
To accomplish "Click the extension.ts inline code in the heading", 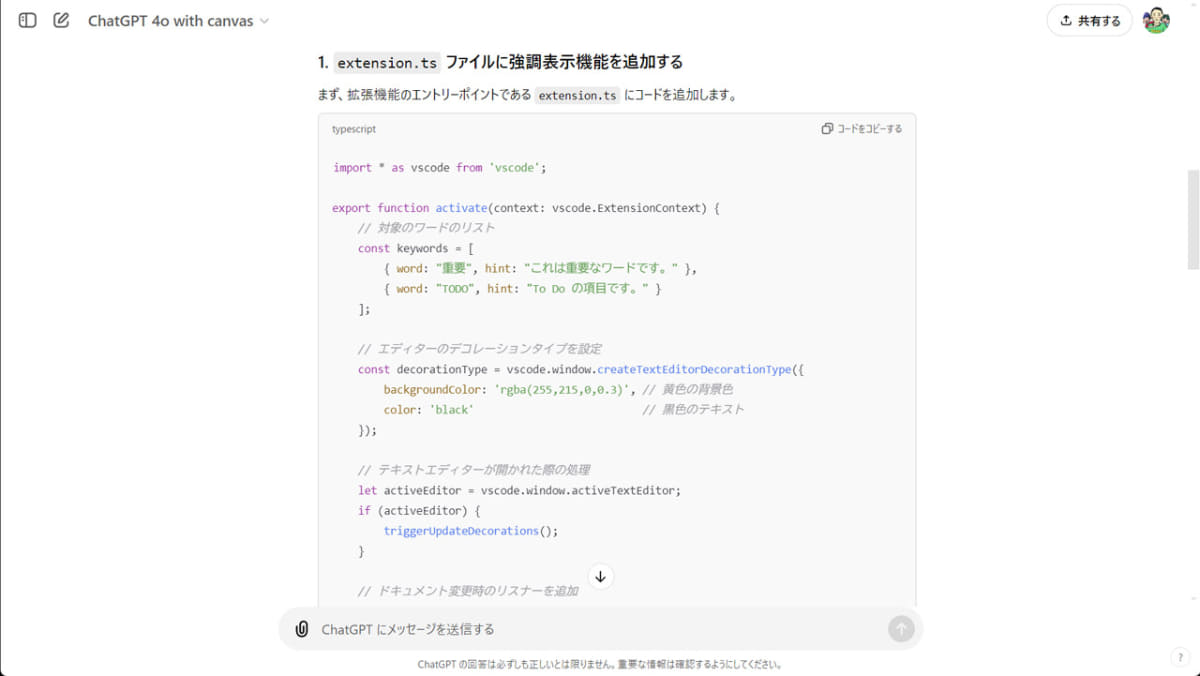I will point(387,62).
